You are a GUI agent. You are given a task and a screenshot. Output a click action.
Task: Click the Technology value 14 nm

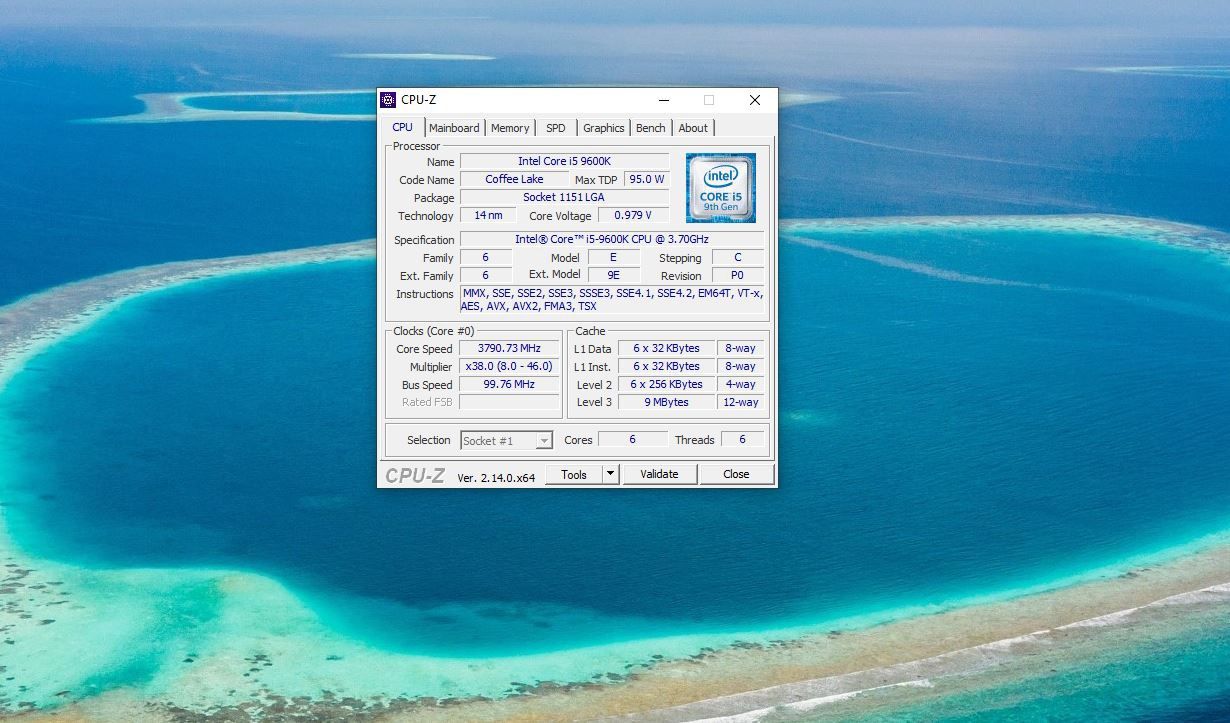point(488,216)
